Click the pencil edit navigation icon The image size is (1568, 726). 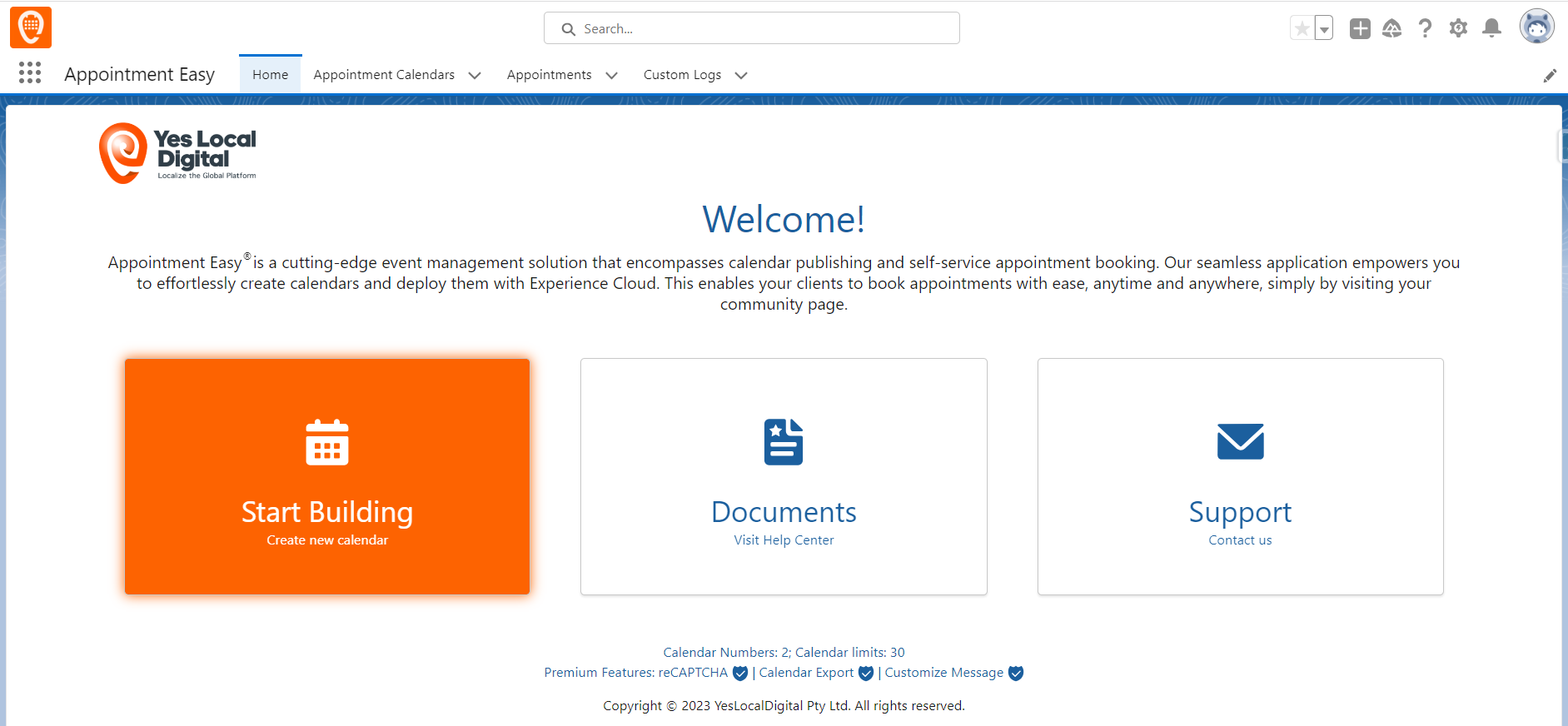[1550, 76]
